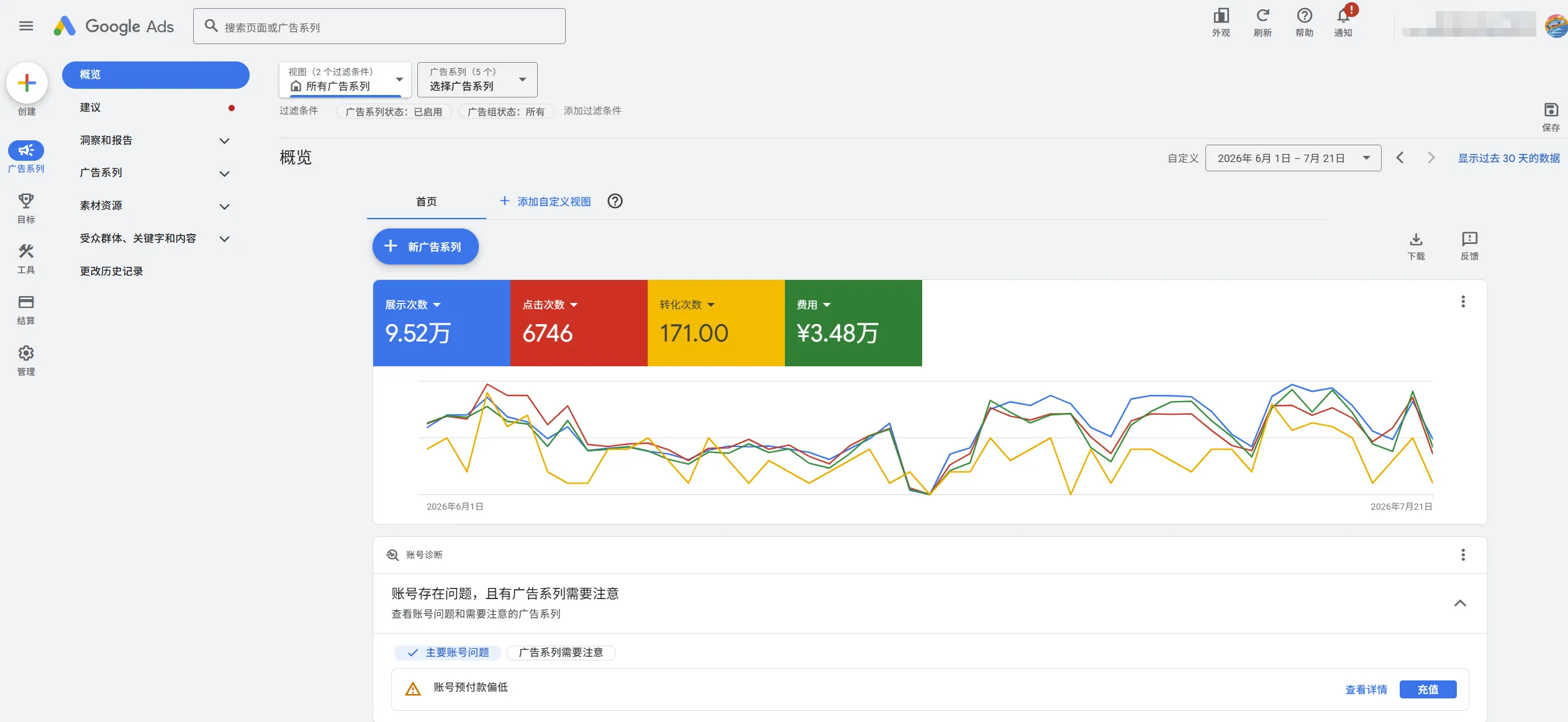Viewport: 1568px width, 722px height.
Task: Toggle the 主要账号问题 filter chip
Action: coord(447,652)
